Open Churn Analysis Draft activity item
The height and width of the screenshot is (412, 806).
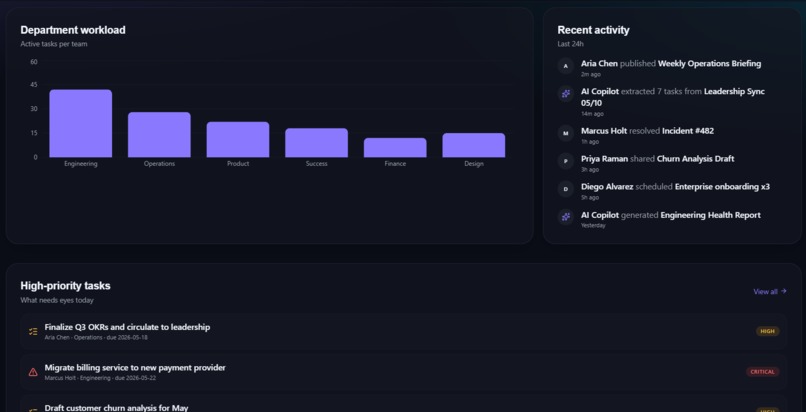click(x=695, y=159)
